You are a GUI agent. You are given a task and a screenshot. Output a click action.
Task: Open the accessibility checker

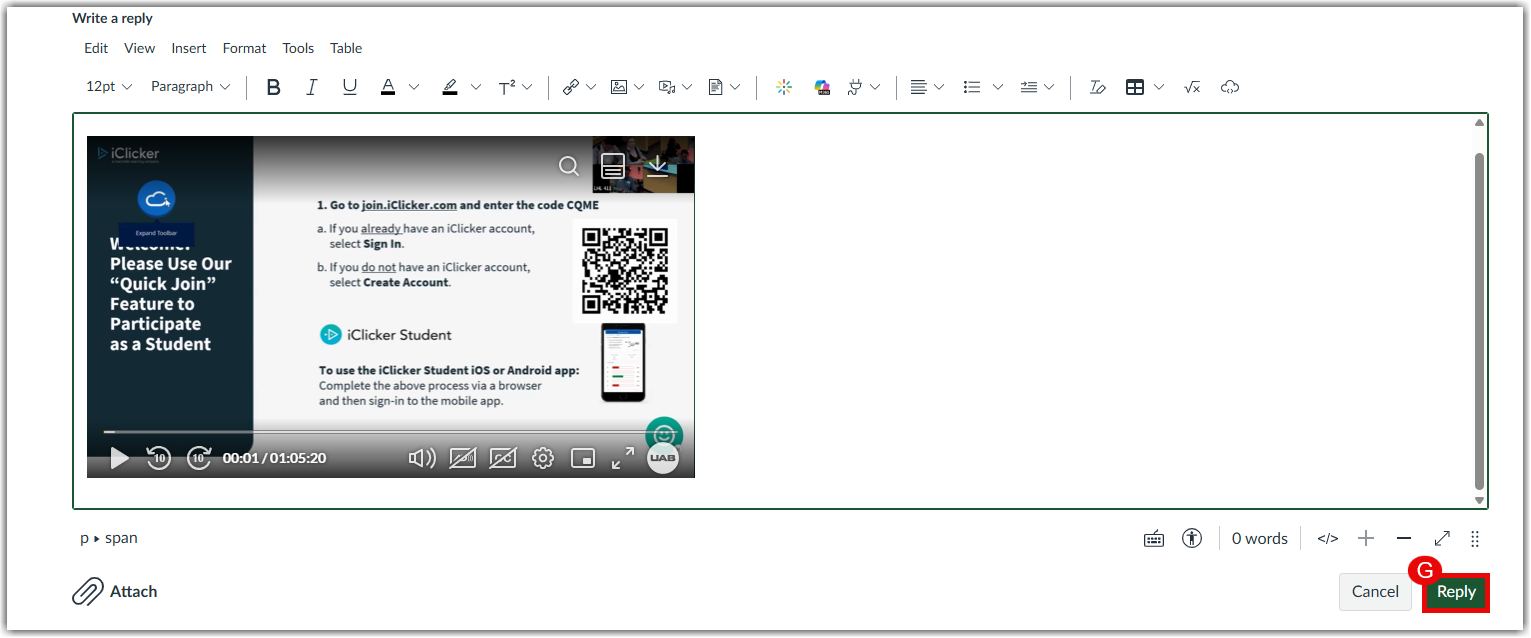[1191, 538]
